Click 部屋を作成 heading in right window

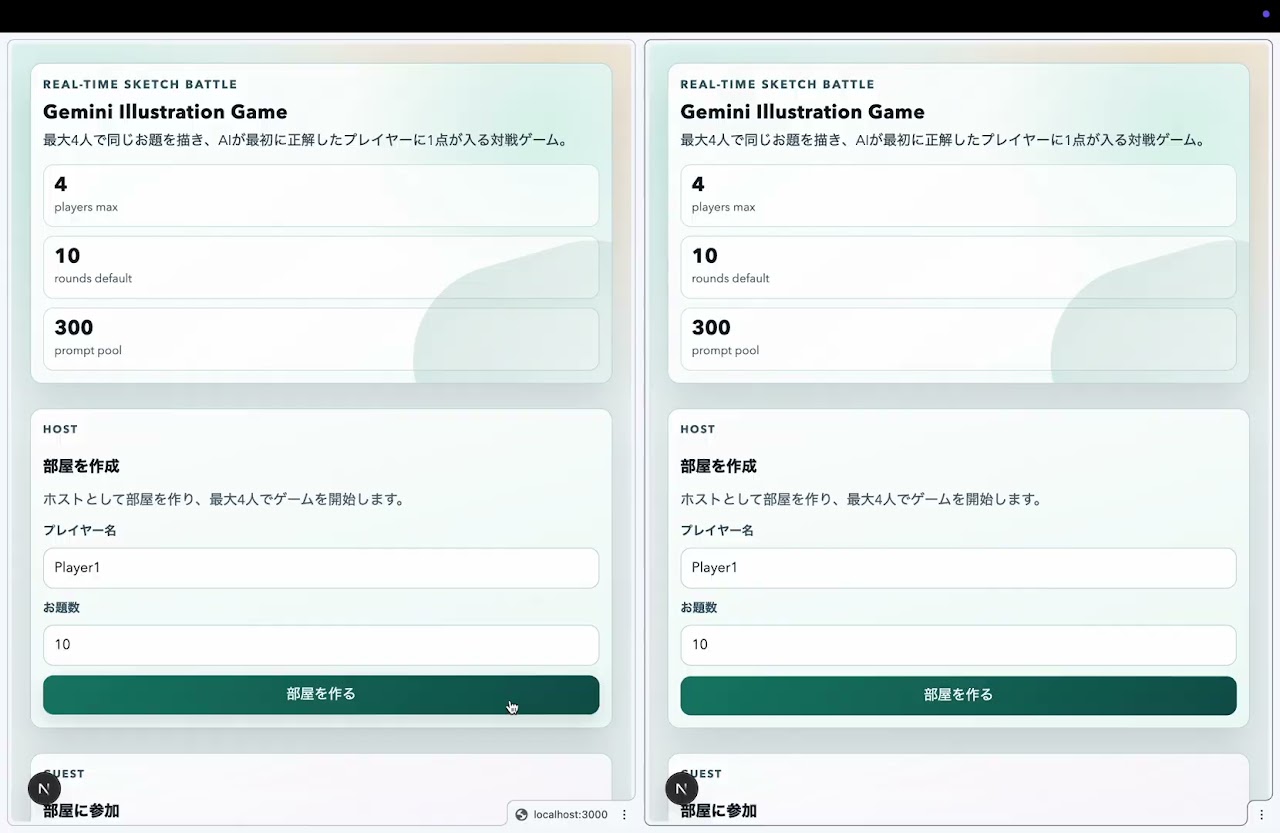pos(718,466)
